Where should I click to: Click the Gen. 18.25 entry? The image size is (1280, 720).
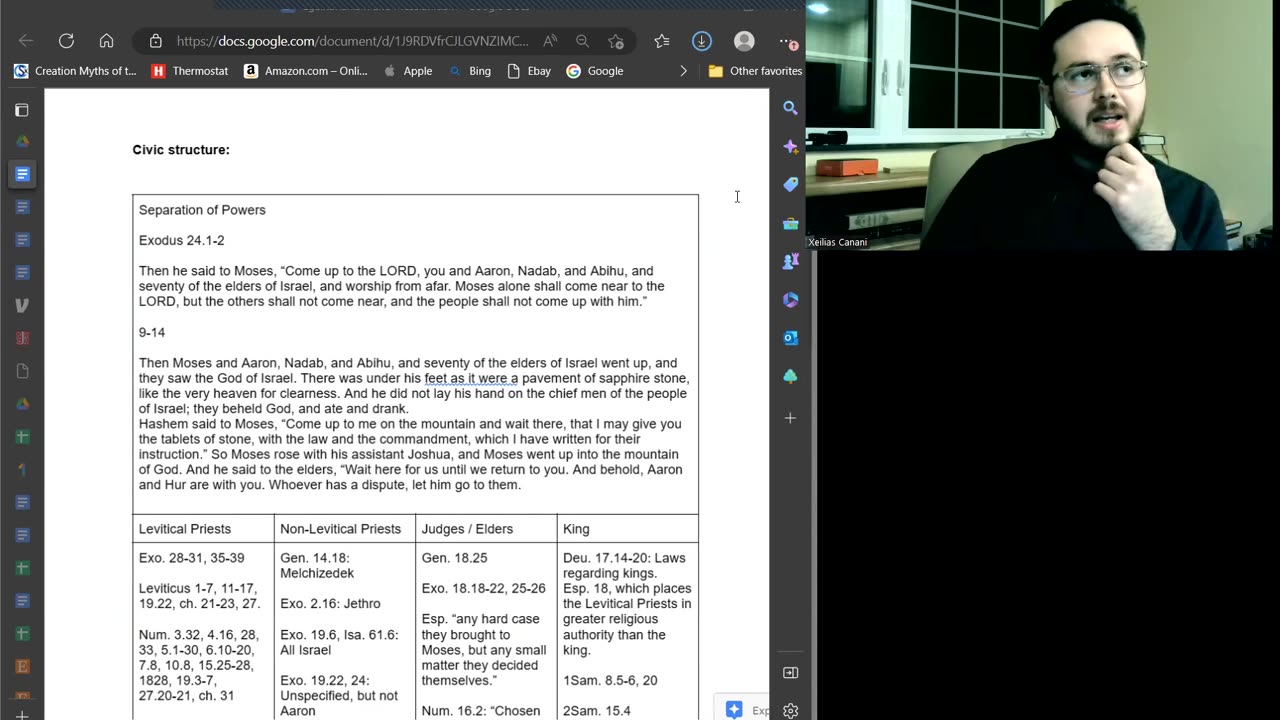tap(456, 558)
